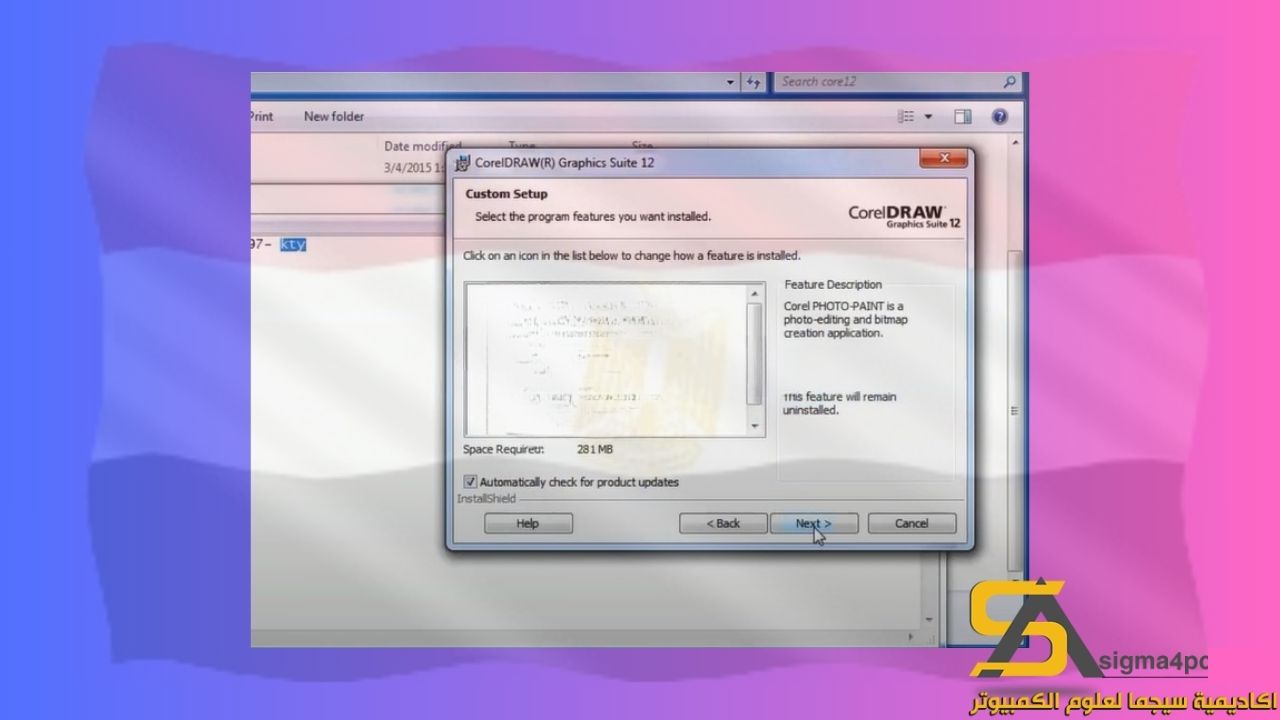Open the view options dropdown arrow

(928, 117)
